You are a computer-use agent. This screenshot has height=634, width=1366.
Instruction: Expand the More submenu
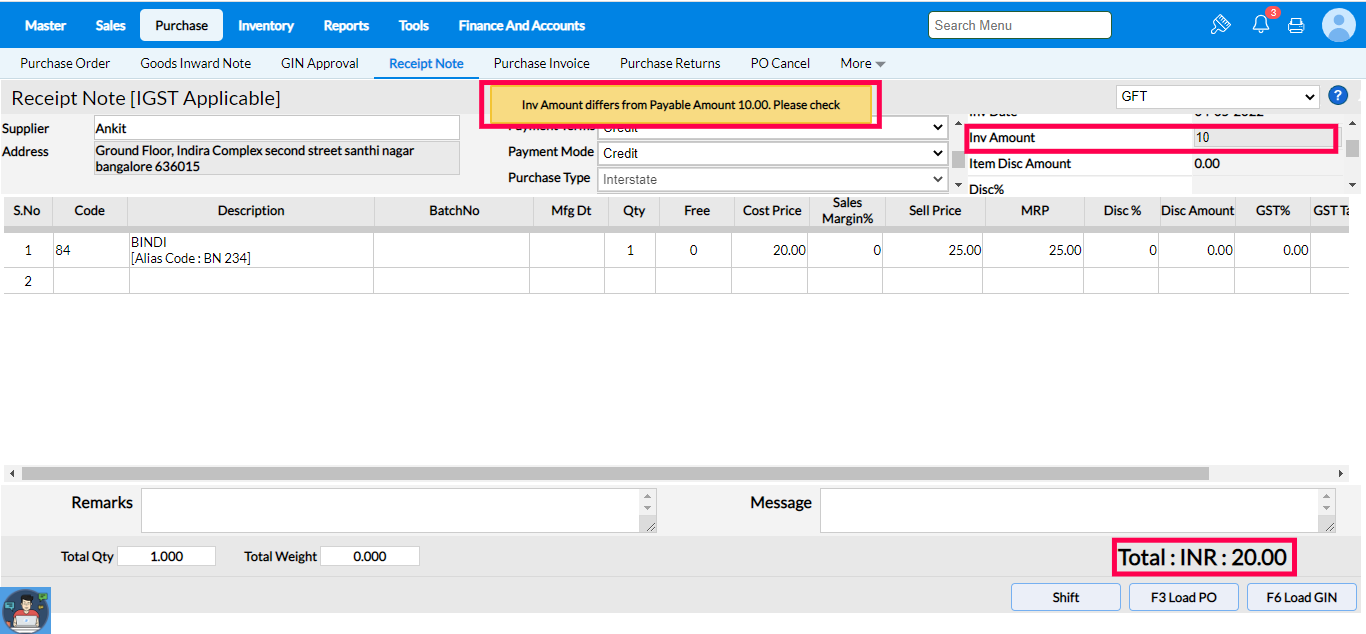click(862, 63)
